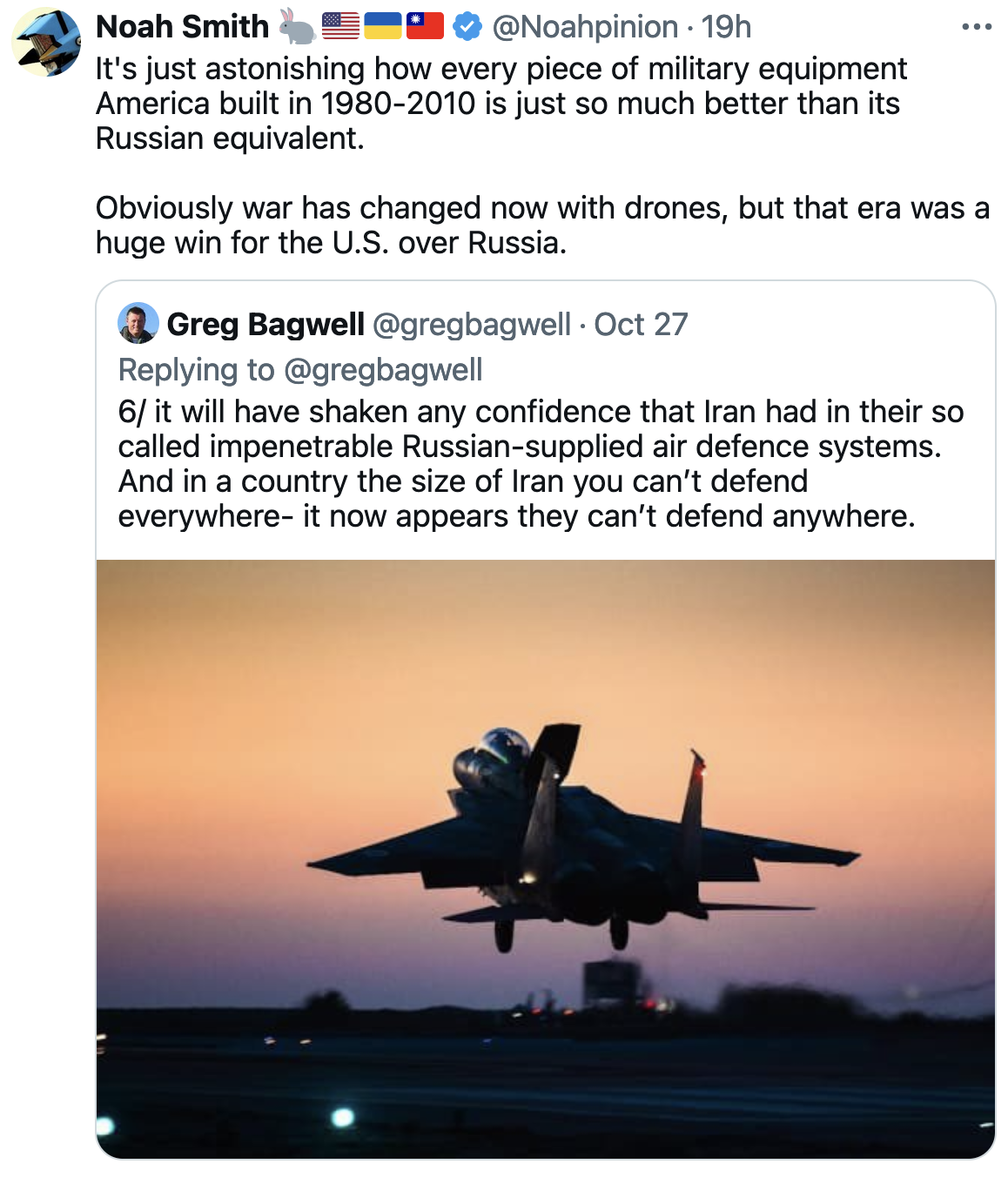This screenshot has width=1008, height=1177.
Task: Click the @gregbagwell handle in quoted header
Action: (x=472, y=325)
